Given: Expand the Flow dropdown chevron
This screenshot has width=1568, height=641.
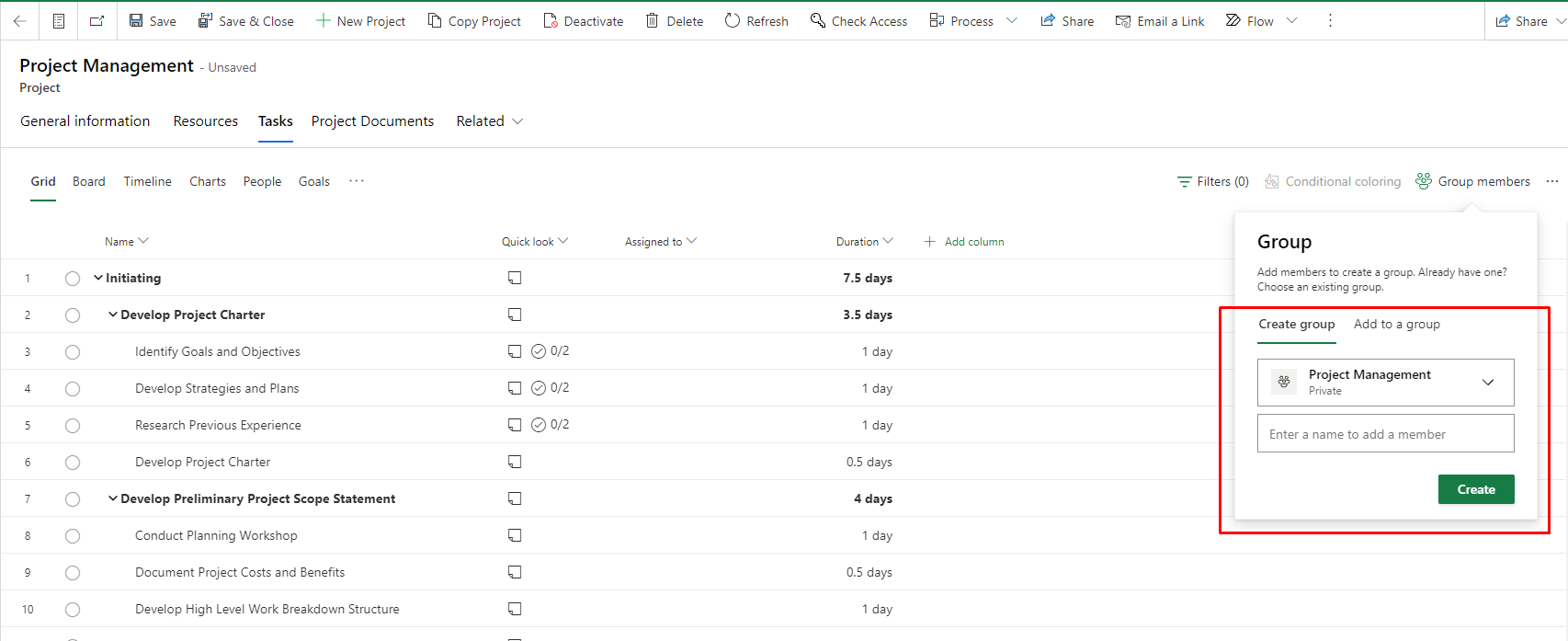Looking at the screenshot, I should [1291, 20].
